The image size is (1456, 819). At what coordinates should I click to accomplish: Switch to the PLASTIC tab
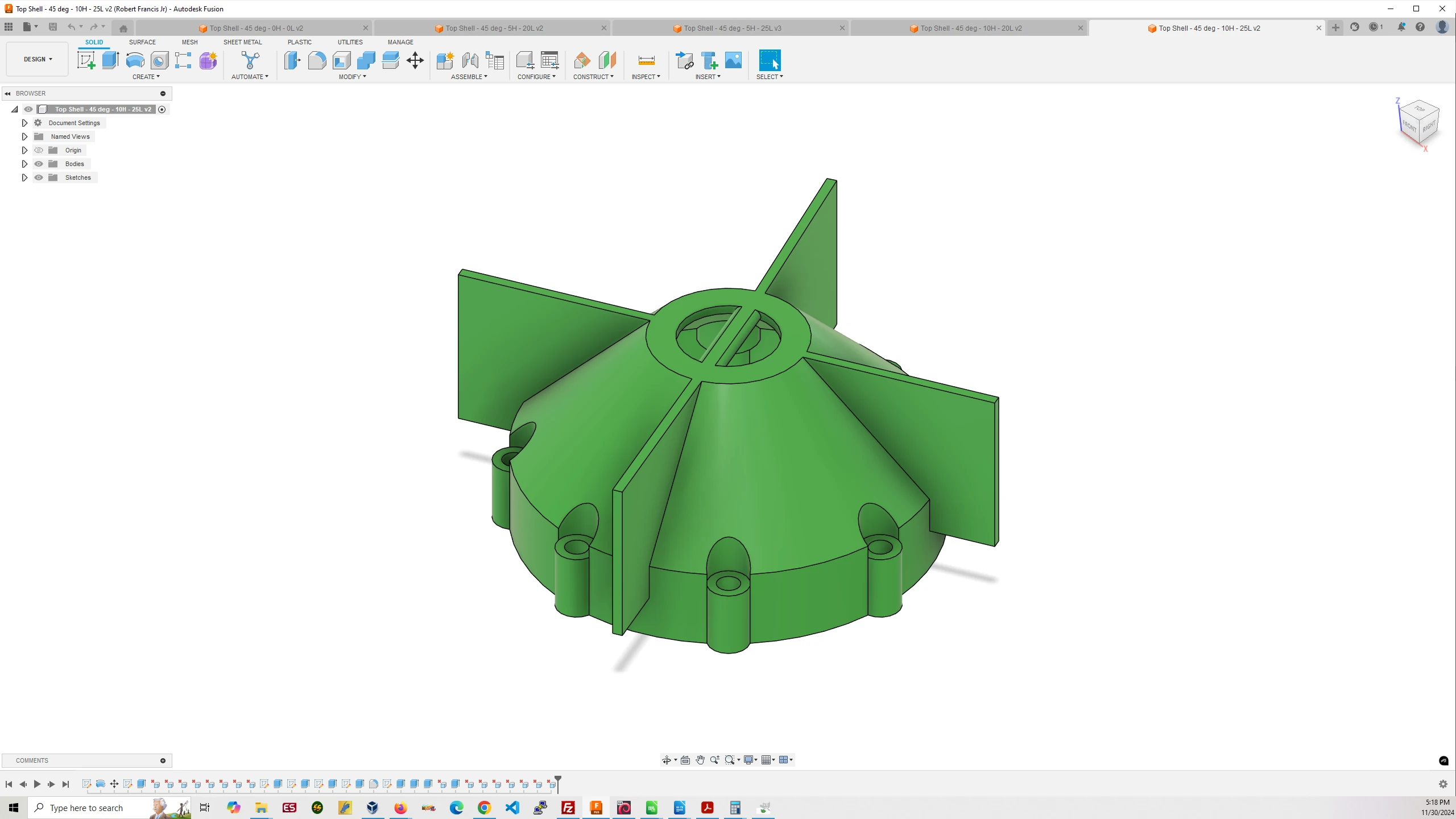point(299,42)
